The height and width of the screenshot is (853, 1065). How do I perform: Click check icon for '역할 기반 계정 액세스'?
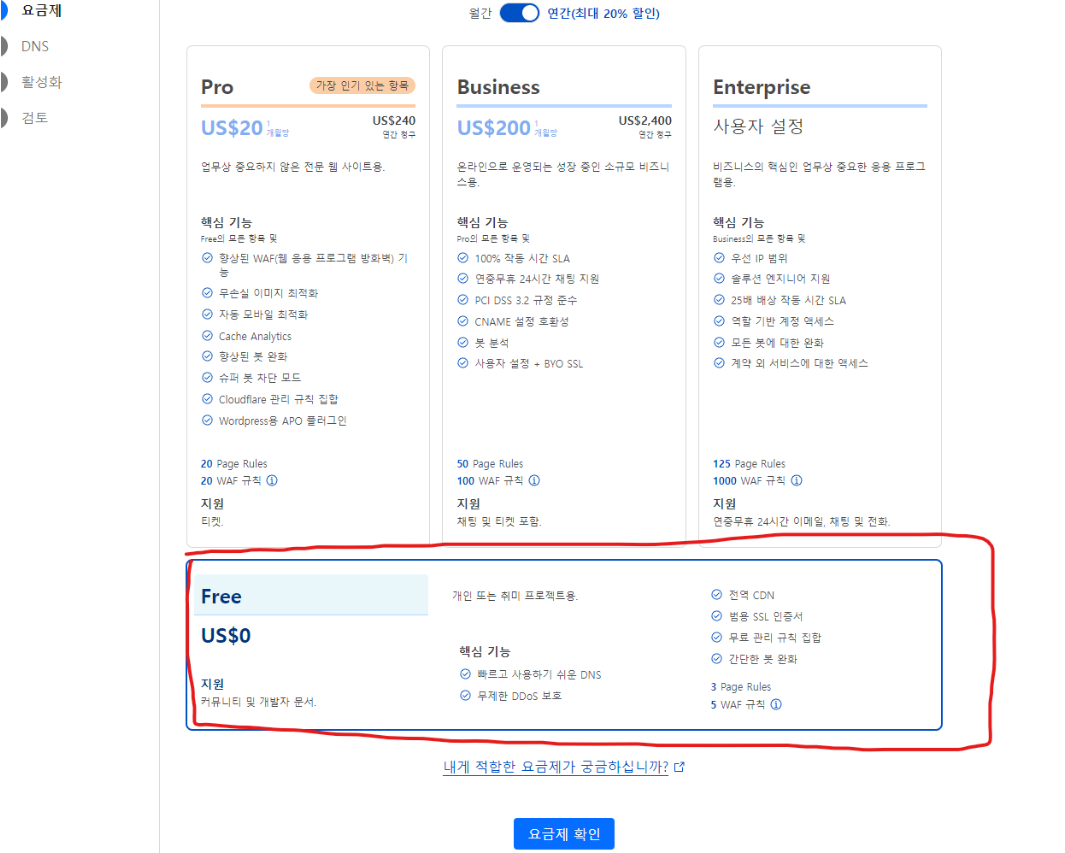click(719, 321)
